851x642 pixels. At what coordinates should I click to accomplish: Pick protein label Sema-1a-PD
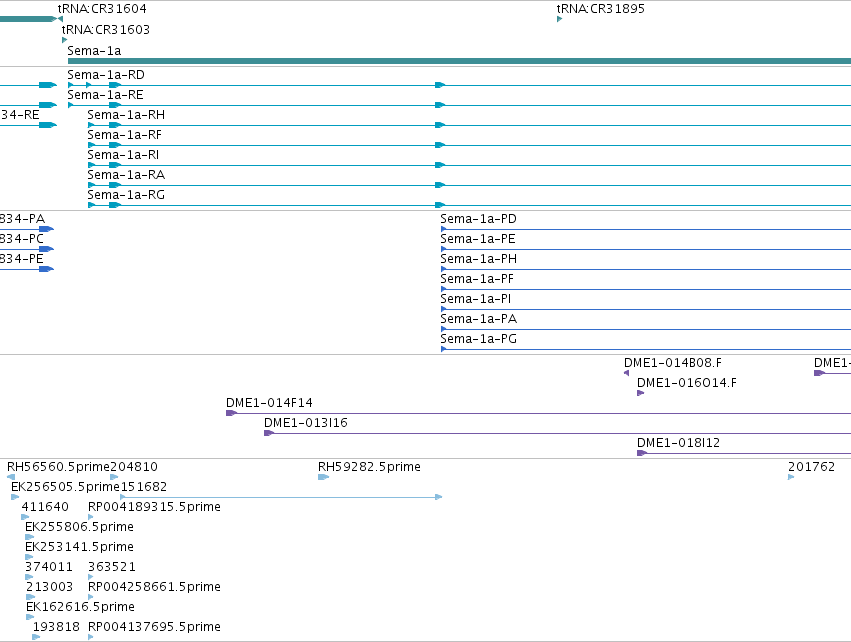[x=478, y=219]
